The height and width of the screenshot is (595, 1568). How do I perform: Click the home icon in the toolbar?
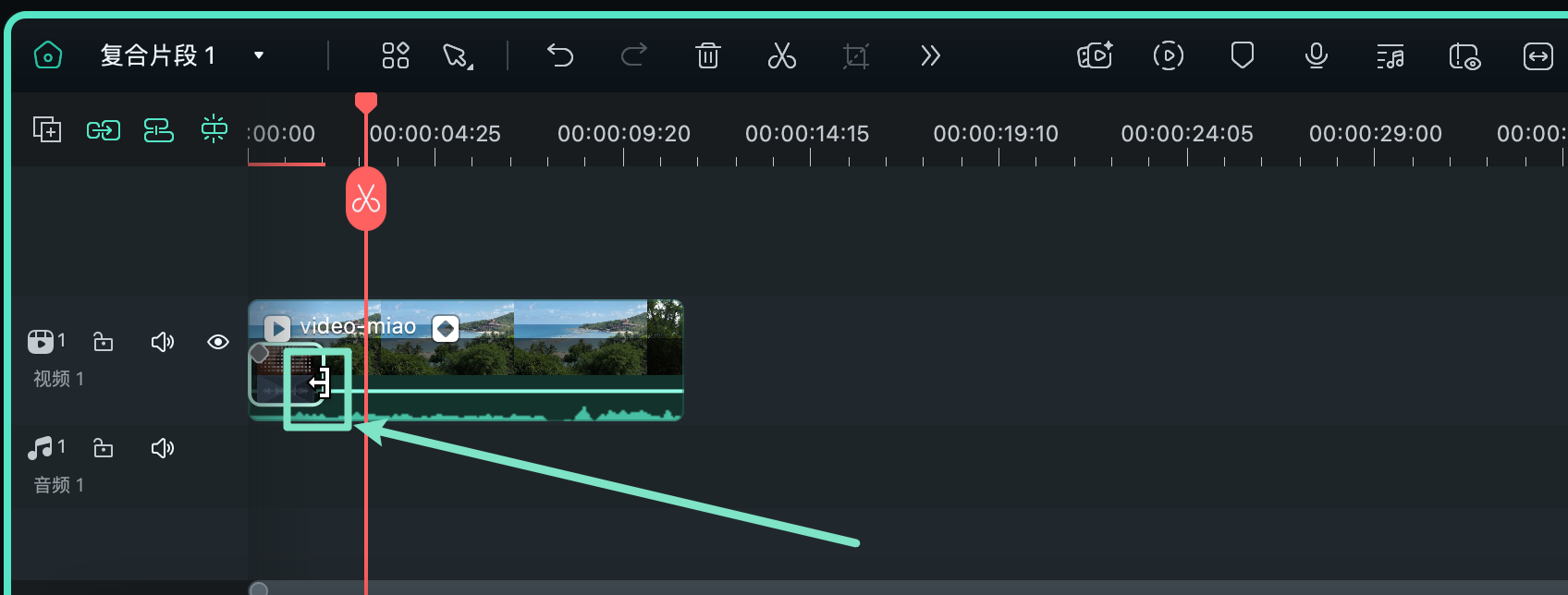click(x=48, y=55)
